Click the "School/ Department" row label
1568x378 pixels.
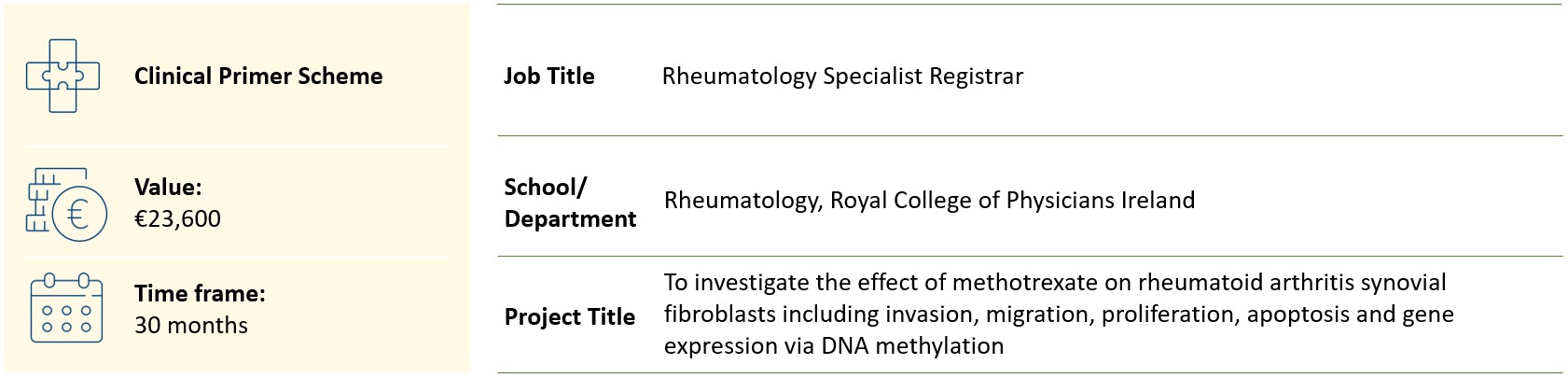click(x=569, y=203)
